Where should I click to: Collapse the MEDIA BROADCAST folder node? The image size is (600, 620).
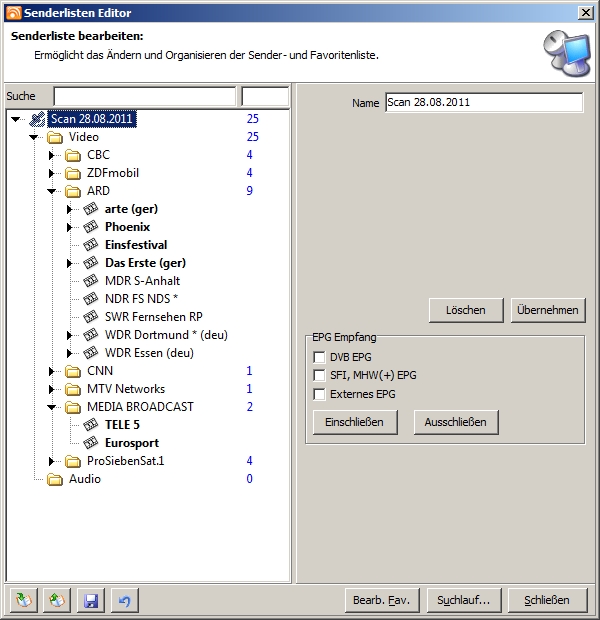51,407
